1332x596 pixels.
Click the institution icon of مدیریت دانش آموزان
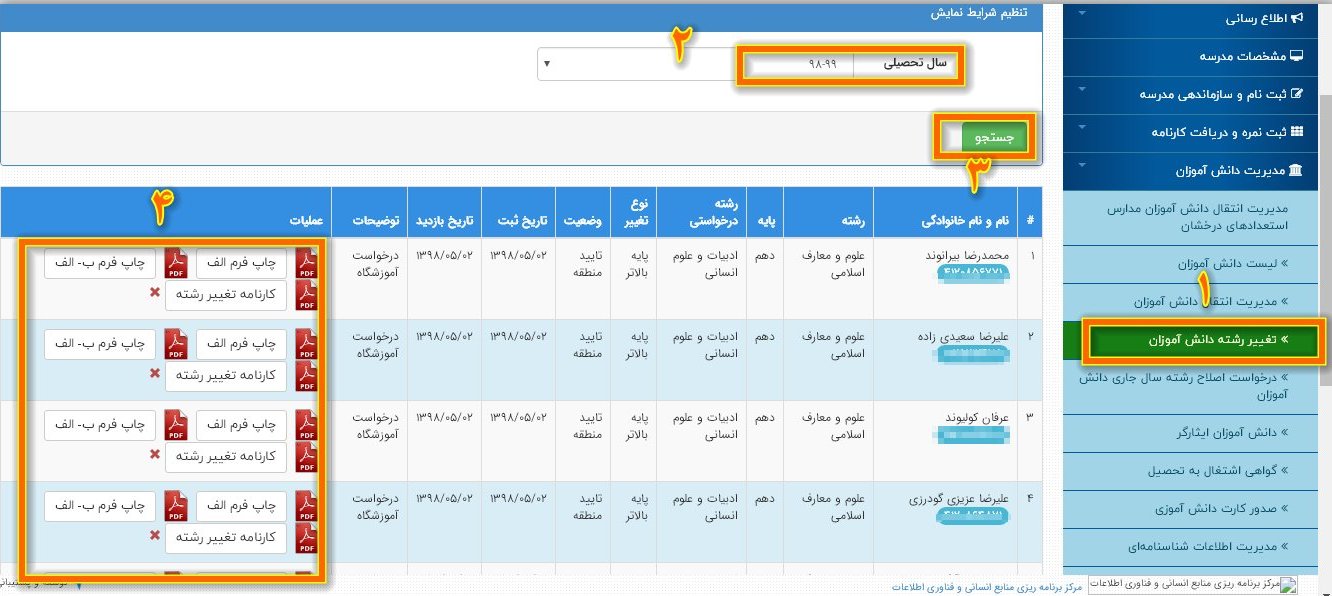[x=1297, y=171]
